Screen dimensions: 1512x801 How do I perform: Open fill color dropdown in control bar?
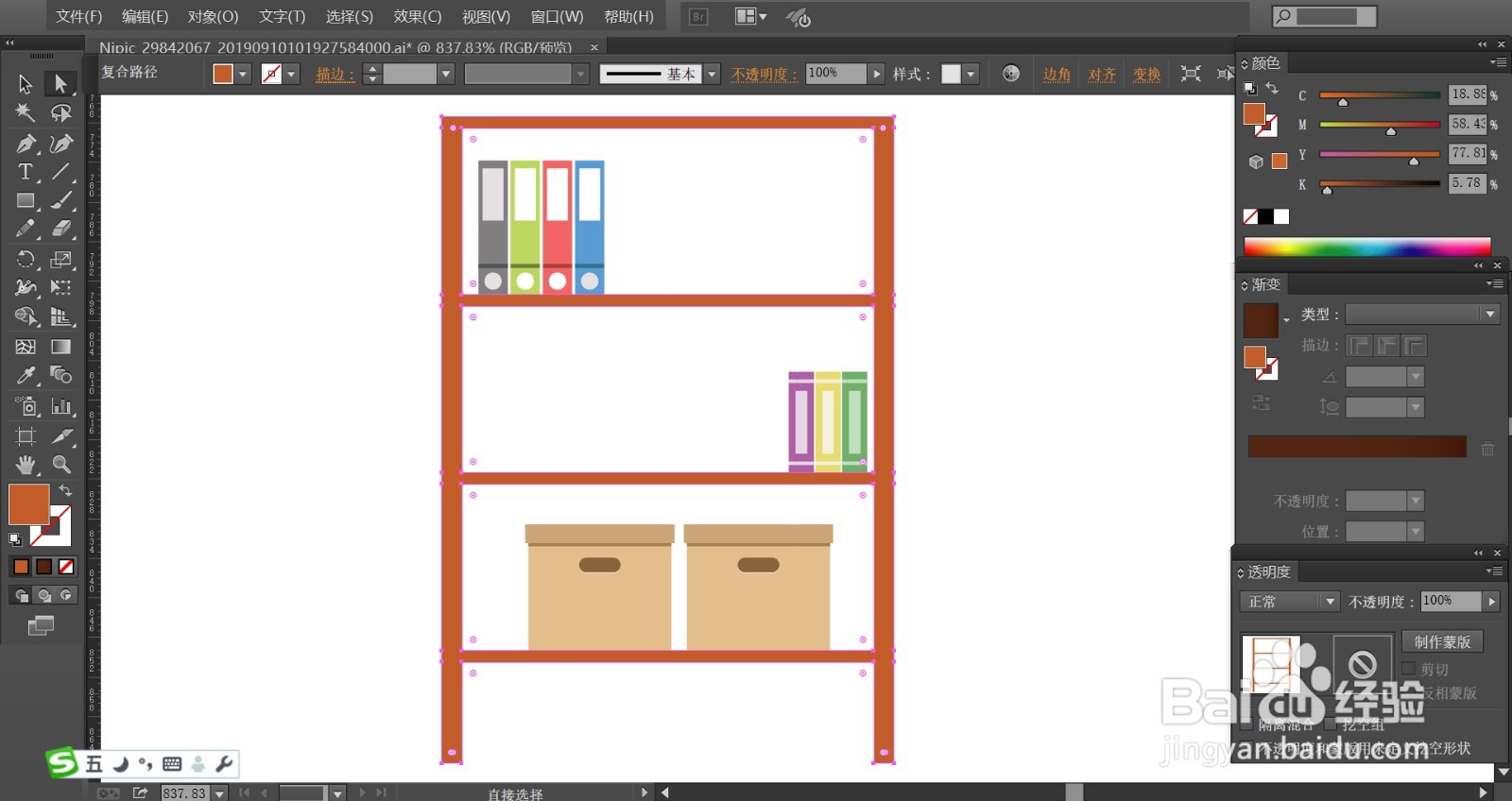tap(243, 74)
